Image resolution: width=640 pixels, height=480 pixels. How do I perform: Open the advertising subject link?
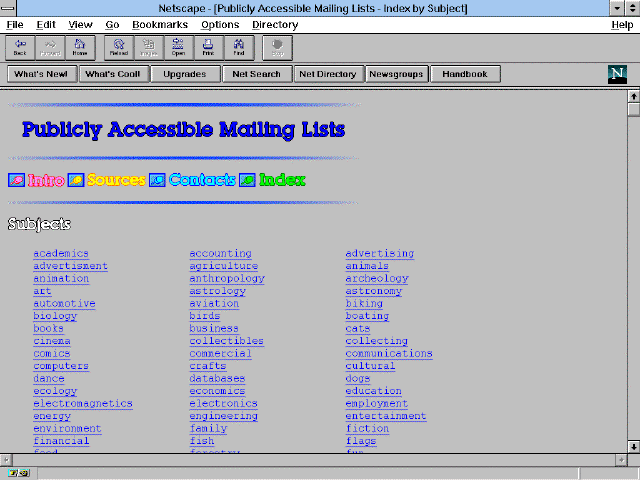[380, 253]
